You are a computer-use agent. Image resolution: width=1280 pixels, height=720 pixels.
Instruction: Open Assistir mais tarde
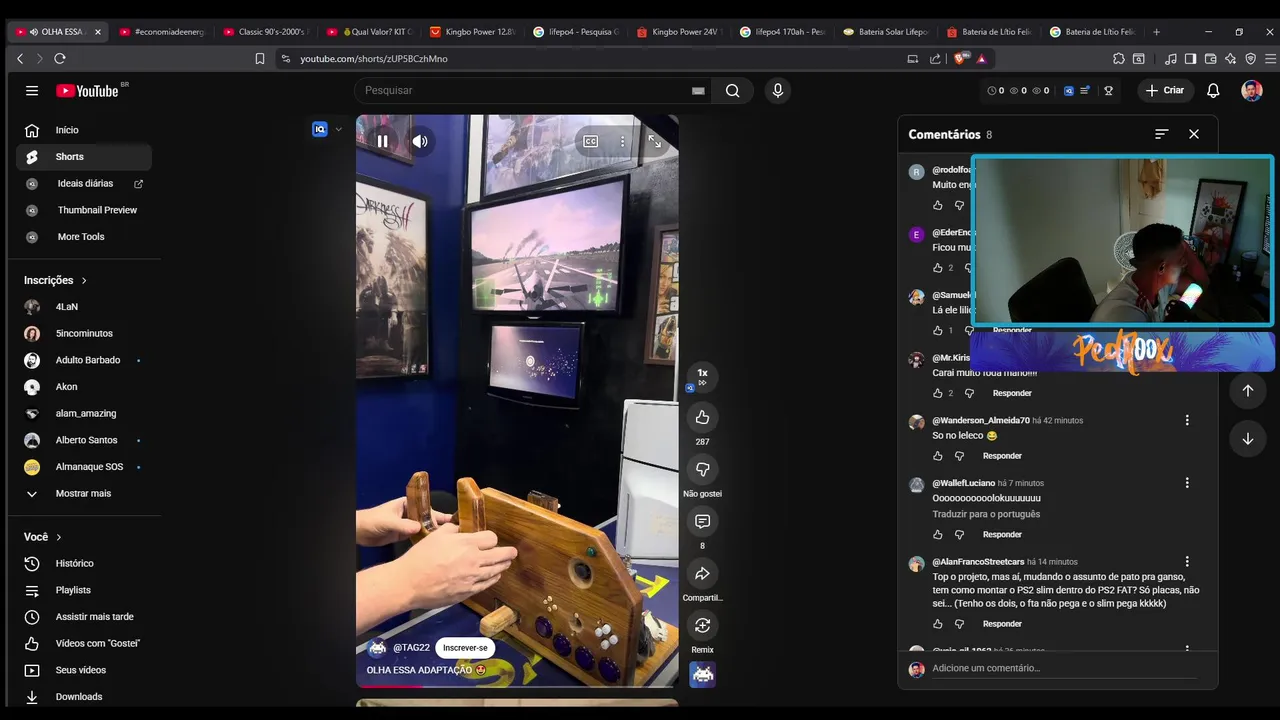coord(84,617)
